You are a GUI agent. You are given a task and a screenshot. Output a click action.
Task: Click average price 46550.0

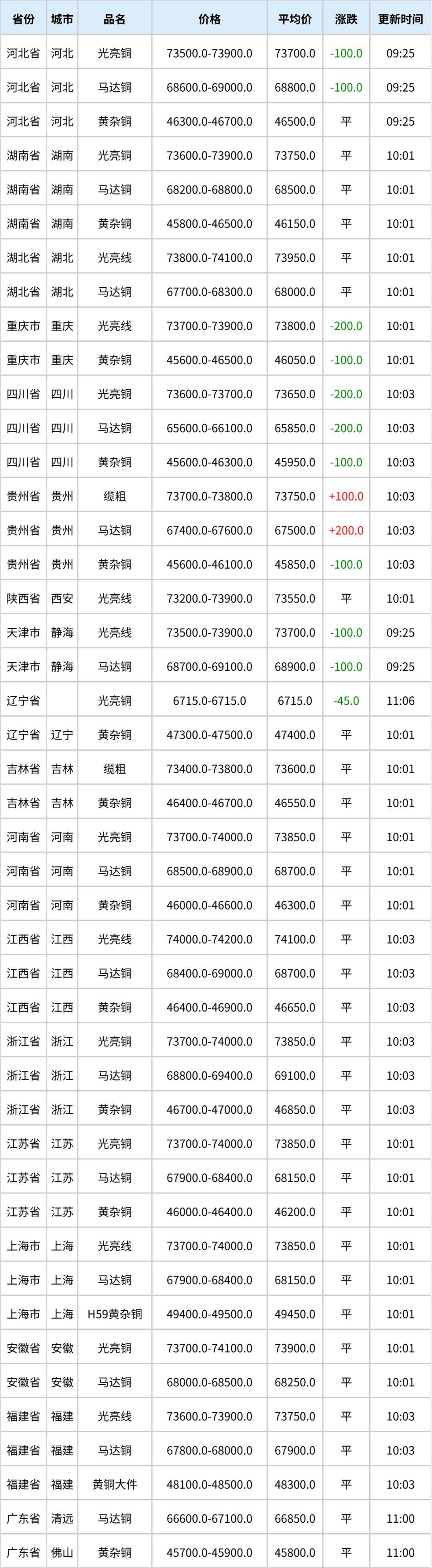pos(294,804)
